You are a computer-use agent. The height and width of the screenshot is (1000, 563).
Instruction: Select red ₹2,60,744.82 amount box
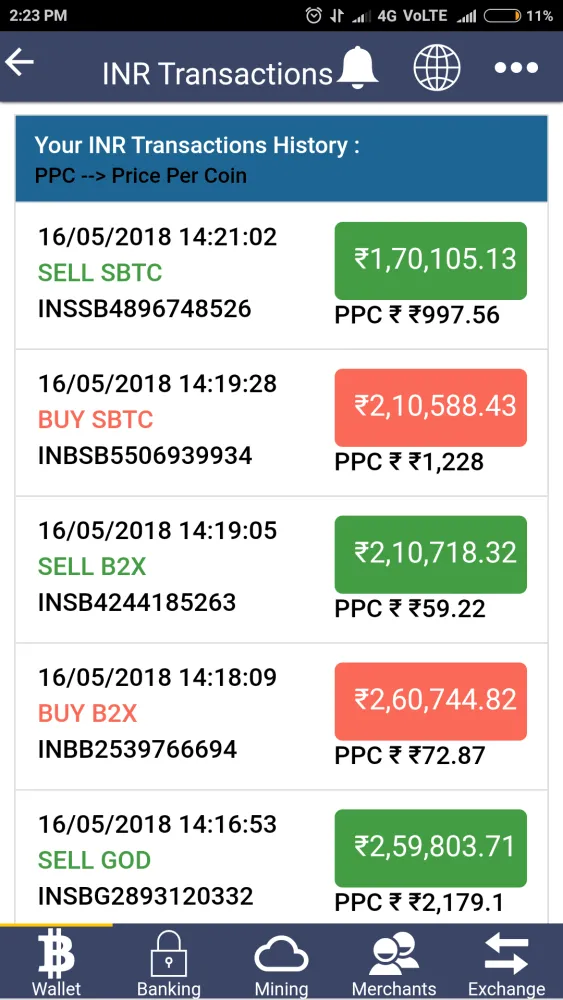coord(430,702)
